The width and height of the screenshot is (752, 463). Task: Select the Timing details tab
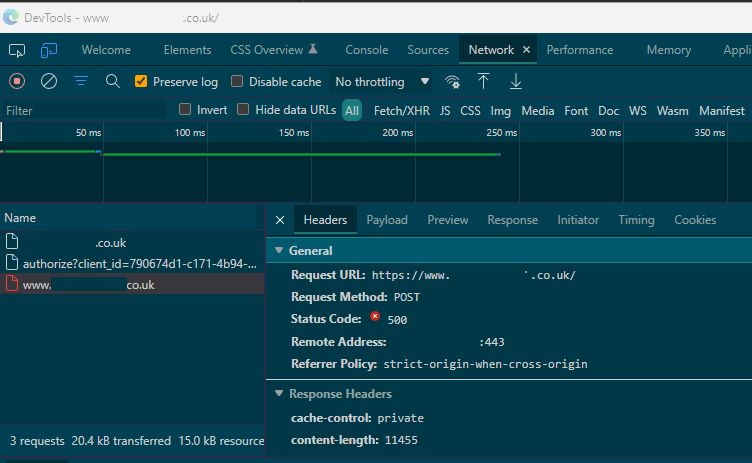636,220
